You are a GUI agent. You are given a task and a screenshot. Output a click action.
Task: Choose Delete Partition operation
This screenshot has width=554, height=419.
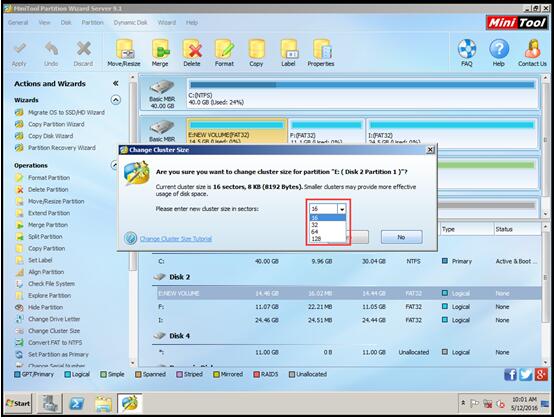coord(48,189)
